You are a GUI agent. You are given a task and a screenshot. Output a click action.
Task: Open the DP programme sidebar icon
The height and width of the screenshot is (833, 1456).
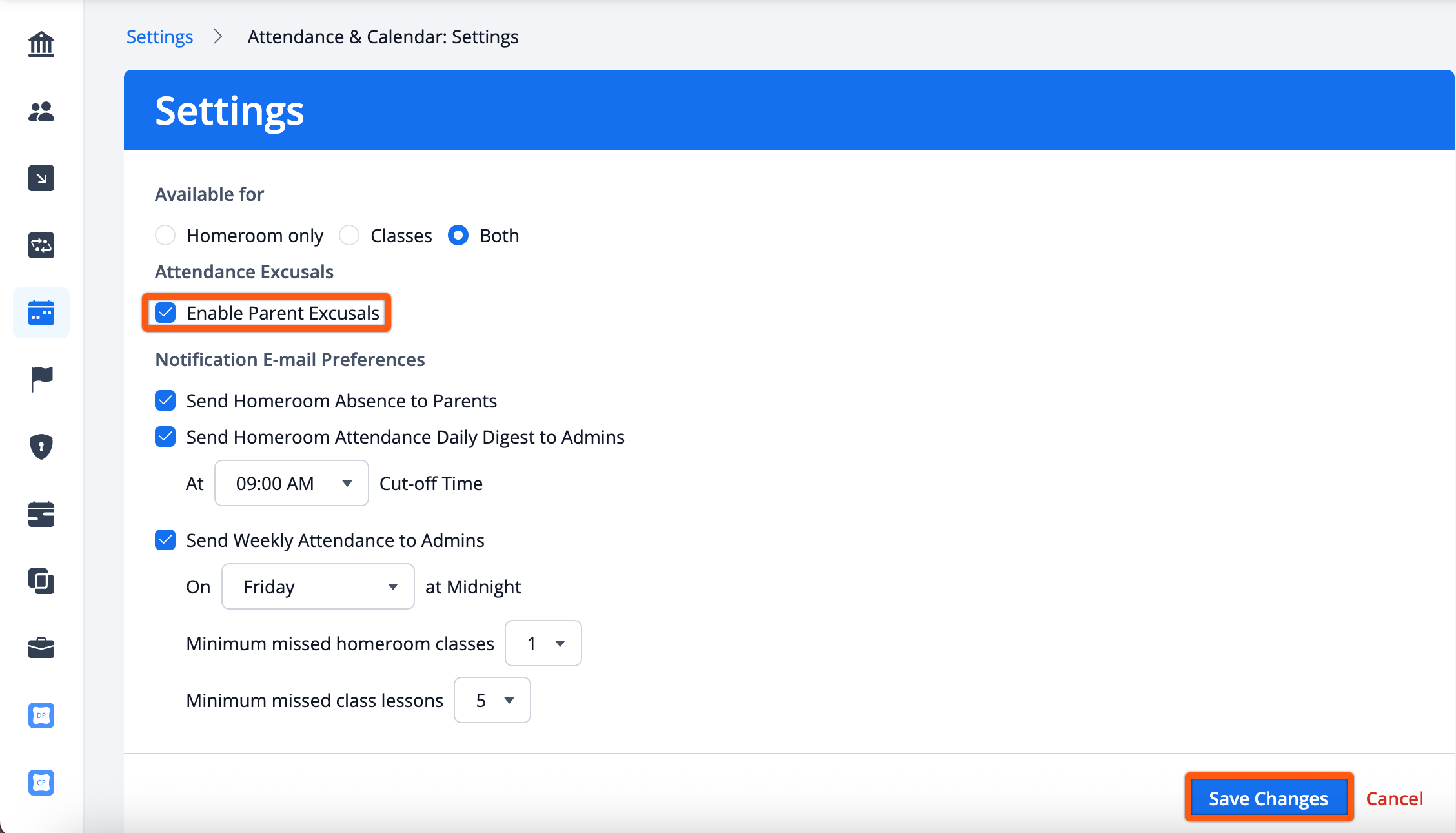pos(41,715)
